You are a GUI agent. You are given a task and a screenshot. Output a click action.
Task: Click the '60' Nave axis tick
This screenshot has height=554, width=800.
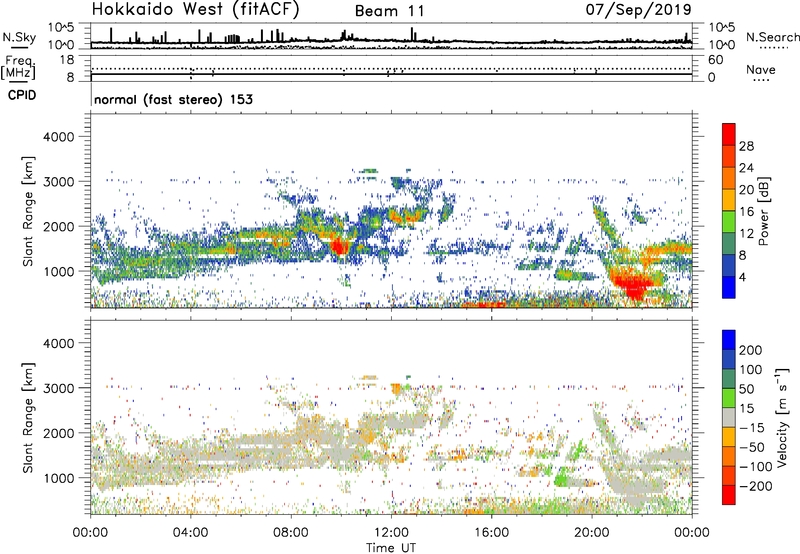pyautogui.click(x=715, y=60)
